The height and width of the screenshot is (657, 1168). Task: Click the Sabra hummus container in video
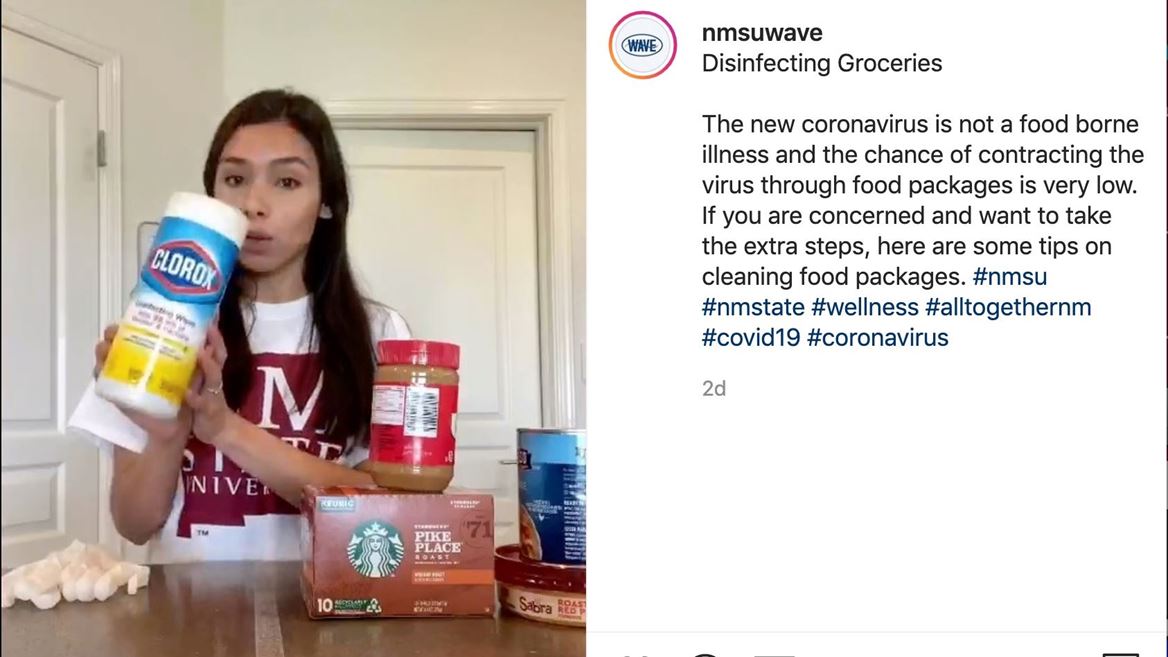click(x=541, y=585)
